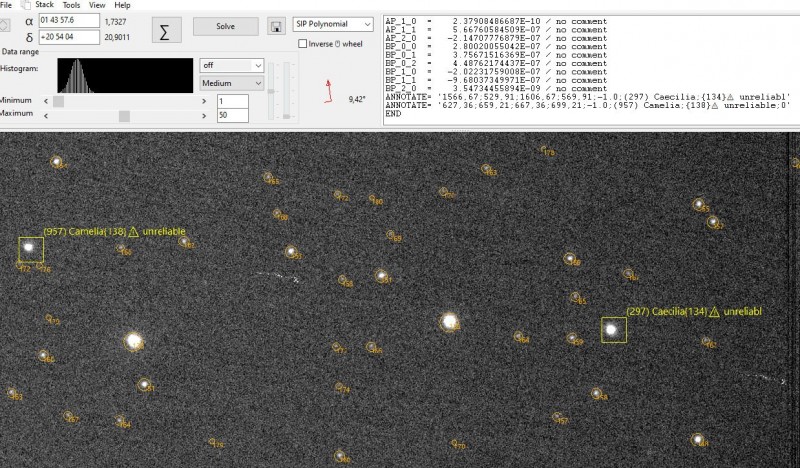
Task: Click the document icon beside Stack menu
Action: (26, 5)
